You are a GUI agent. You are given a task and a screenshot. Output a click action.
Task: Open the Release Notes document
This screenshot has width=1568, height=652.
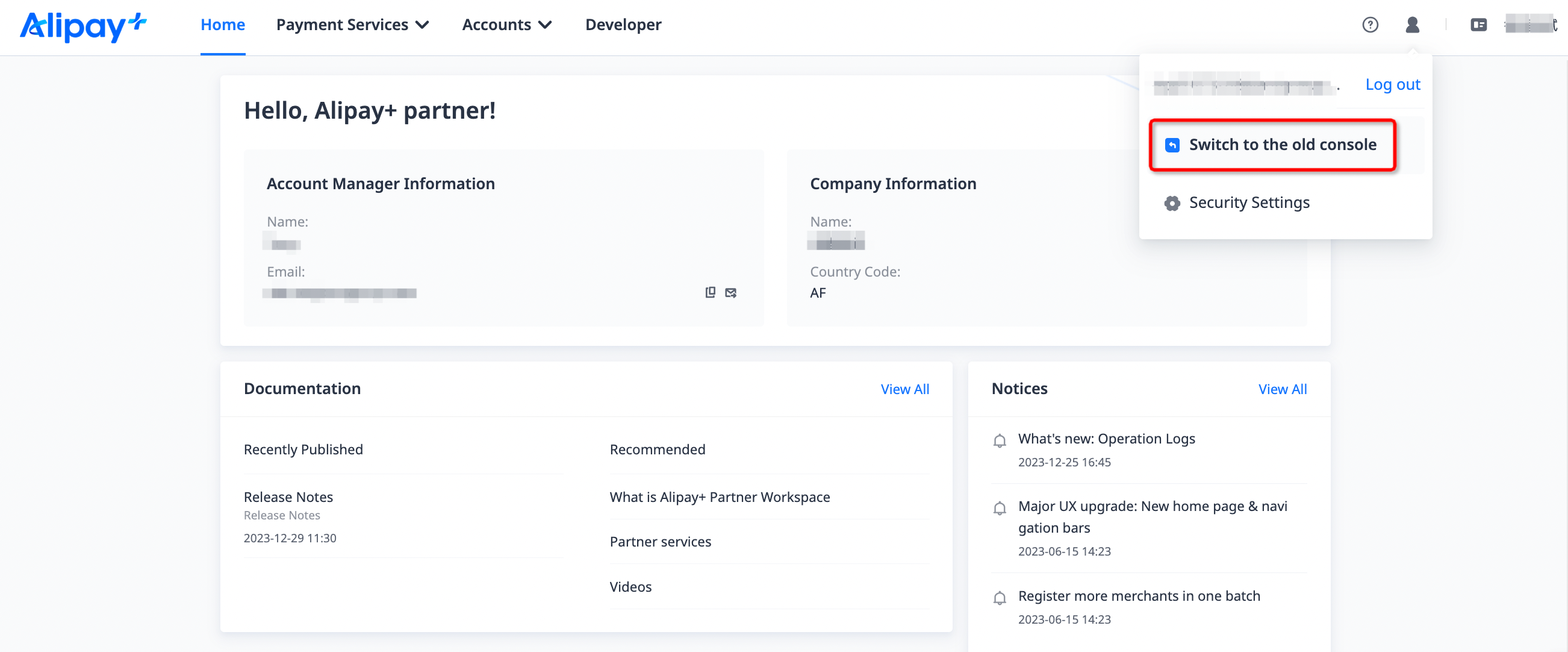(x=288, y=497)
